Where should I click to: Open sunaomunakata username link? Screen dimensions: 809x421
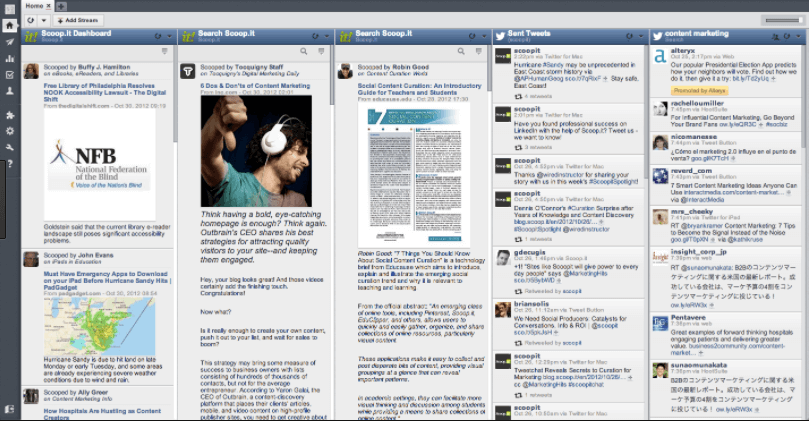699,365
